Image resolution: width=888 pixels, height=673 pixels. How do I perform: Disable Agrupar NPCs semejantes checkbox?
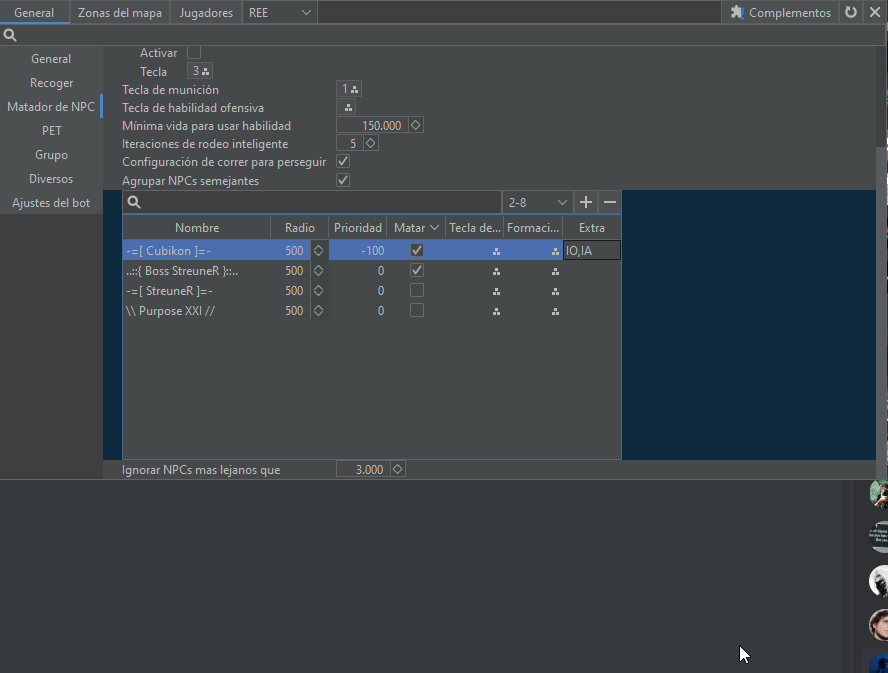pos(343,180)
